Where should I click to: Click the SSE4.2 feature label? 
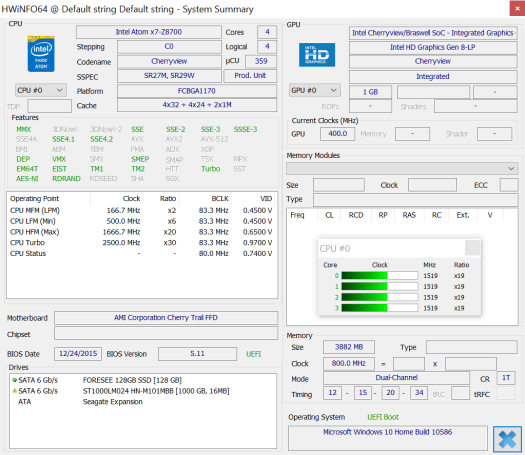tap(101, 139)
